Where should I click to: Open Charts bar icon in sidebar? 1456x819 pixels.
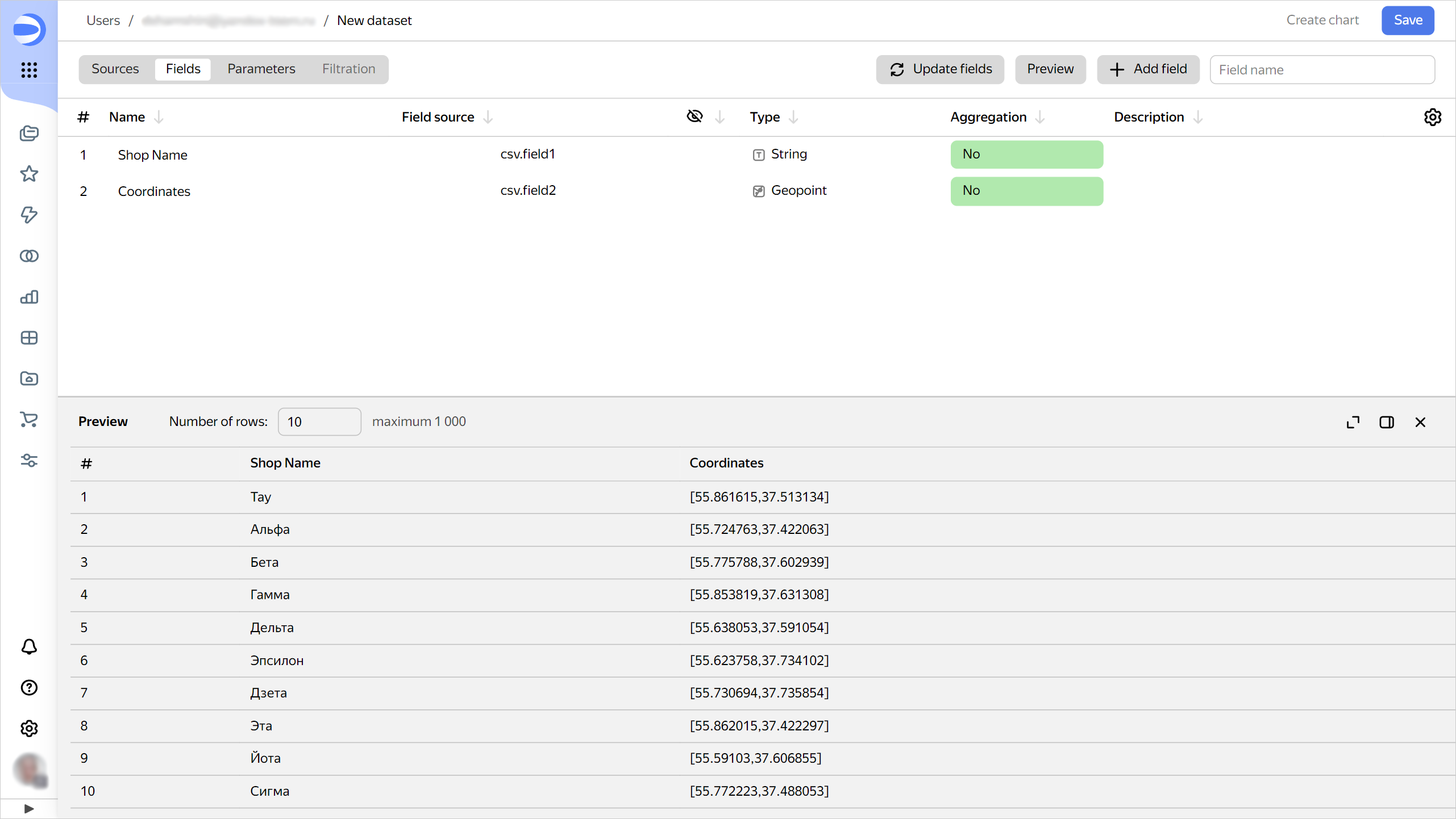(29, 296)
